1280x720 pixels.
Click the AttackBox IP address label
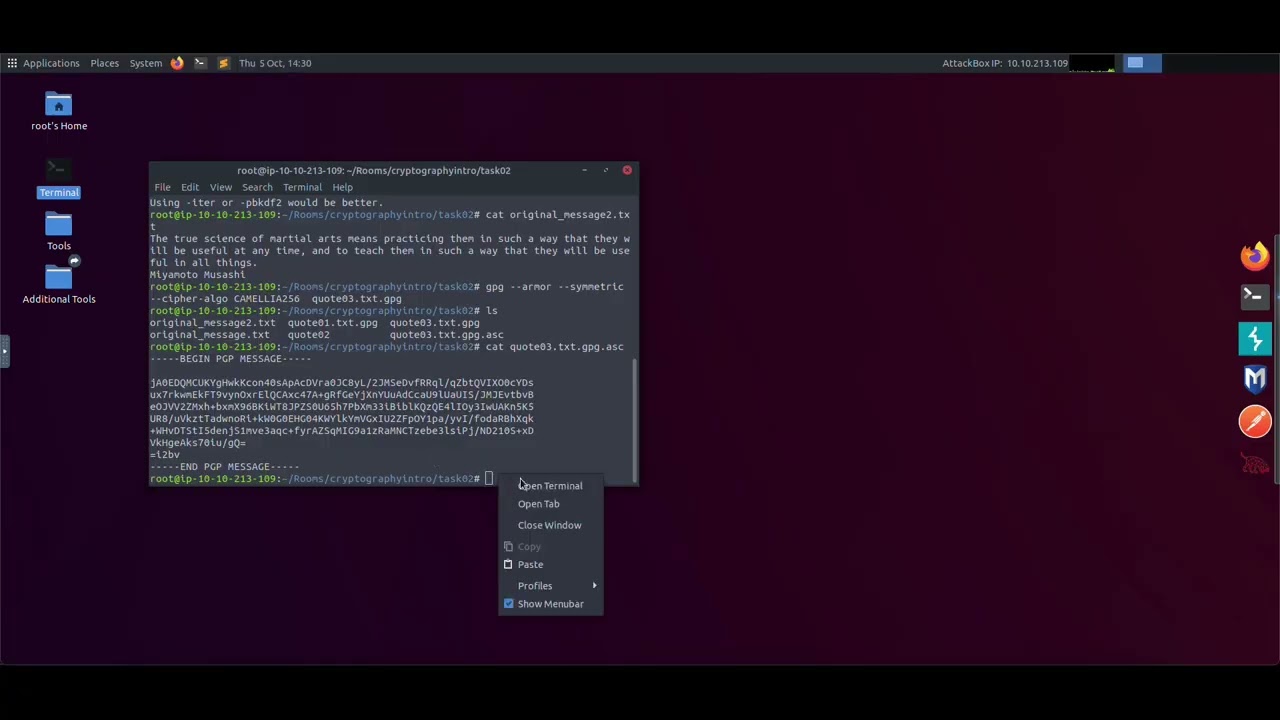tap(1005, 63)
